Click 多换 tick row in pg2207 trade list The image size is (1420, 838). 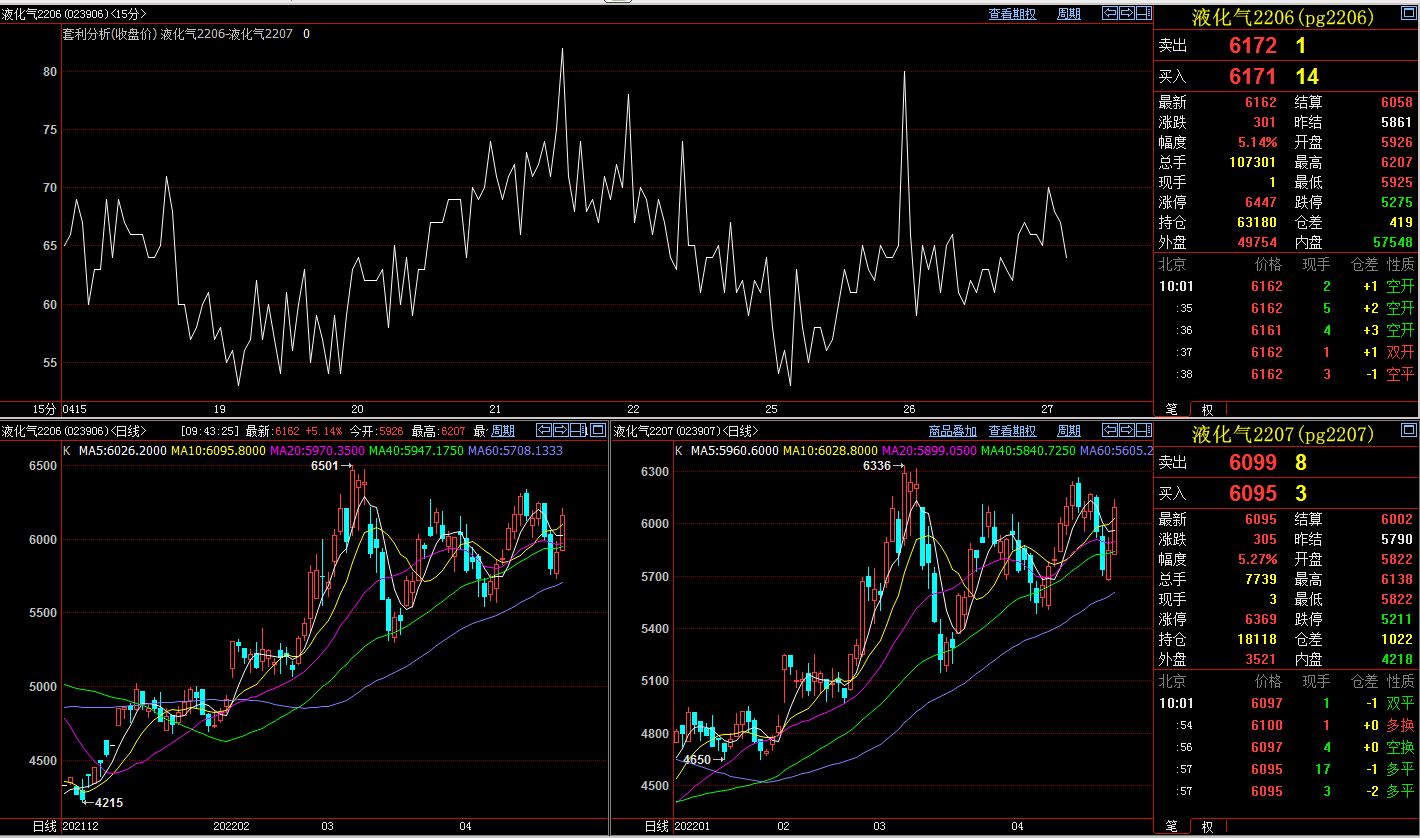pyautogui.click(x=1286, y=725)
